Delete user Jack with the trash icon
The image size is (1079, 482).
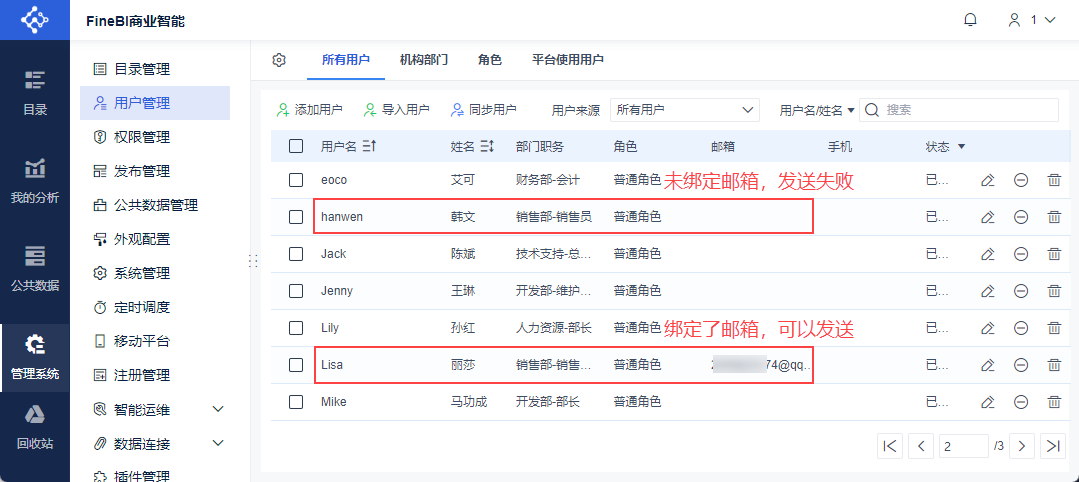[x=1054, y=254]
